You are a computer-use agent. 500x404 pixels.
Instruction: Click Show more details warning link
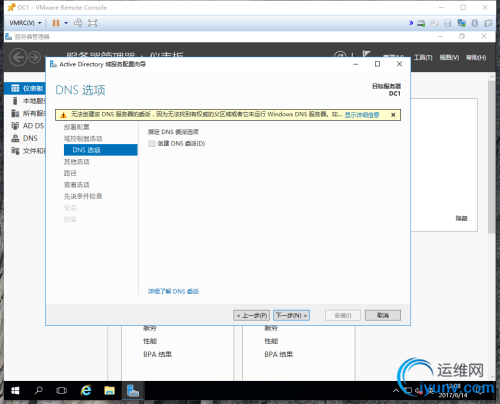point(362,115)
